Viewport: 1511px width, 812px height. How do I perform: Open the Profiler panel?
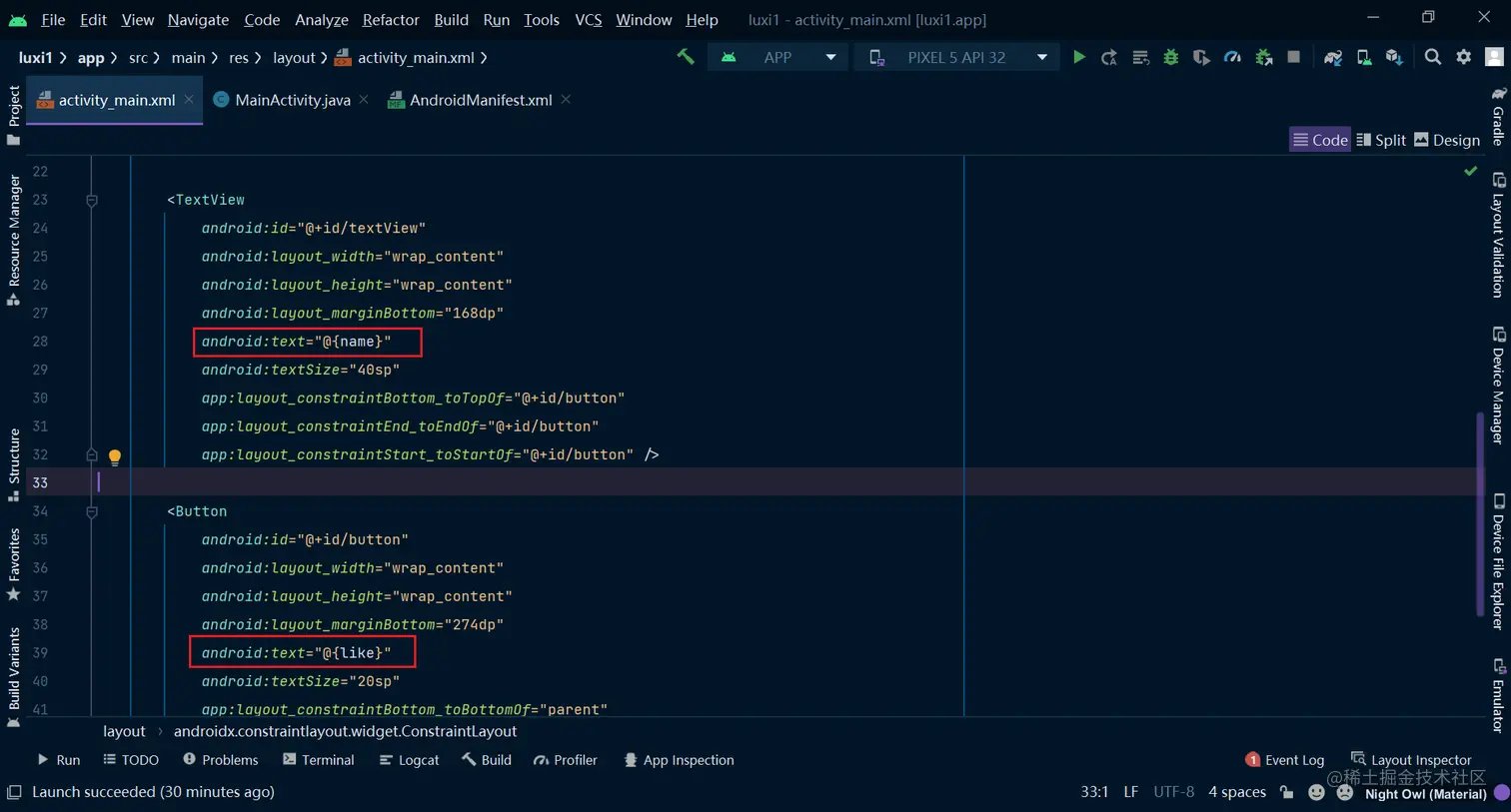coord(566,760)
